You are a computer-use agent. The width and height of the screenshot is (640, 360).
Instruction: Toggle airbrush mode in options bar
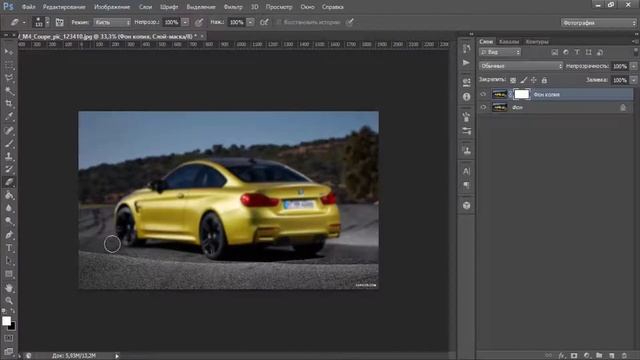pos(264,22)
